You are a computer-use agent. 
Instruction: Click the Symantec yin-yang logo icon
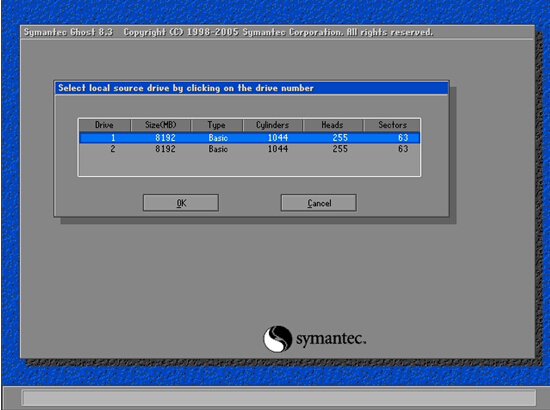277,339
